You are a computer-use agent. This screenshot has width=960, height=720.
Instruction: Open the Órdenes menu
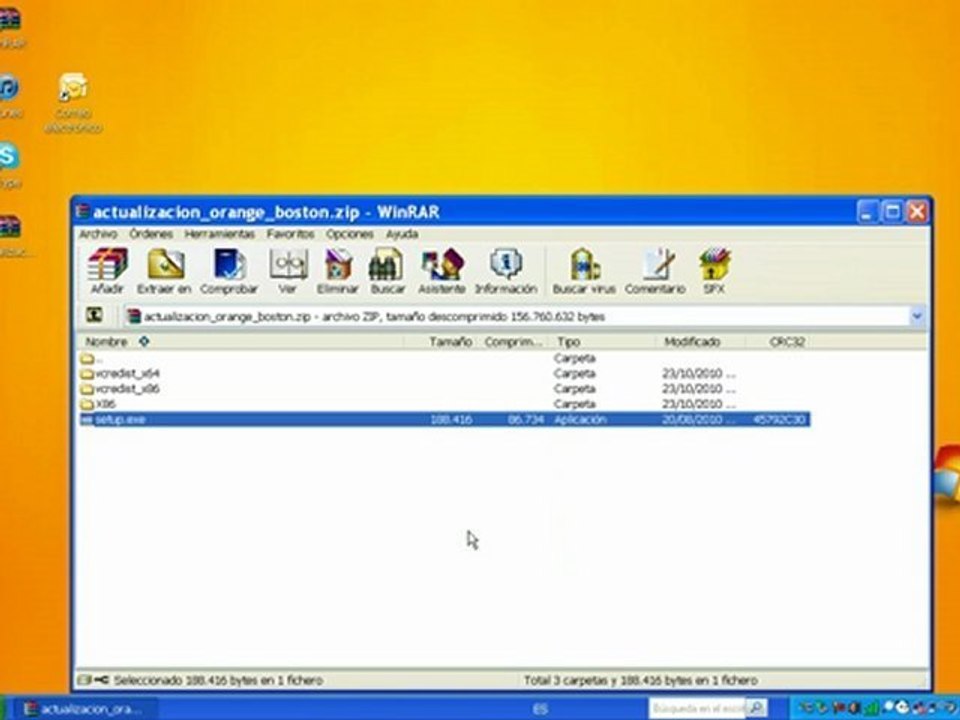coord(151,234)
